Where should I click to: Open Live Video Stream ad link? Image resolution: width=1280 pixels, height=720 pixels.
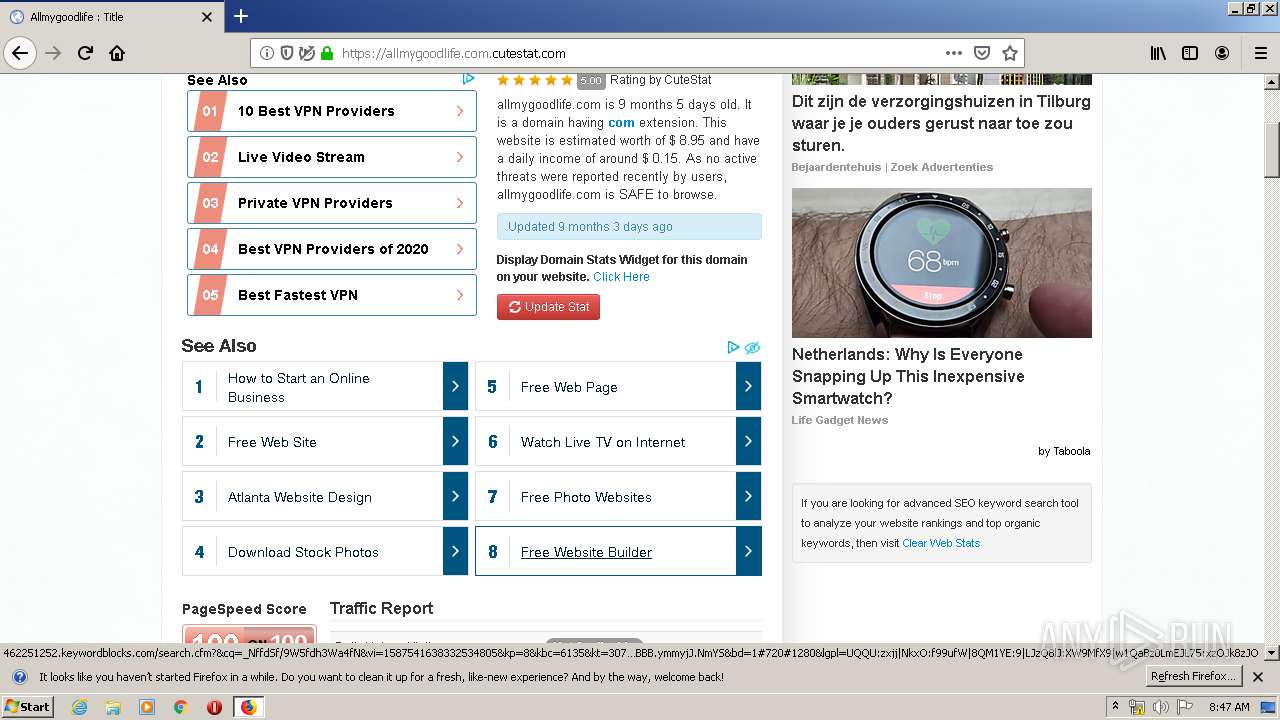(332, 157)
